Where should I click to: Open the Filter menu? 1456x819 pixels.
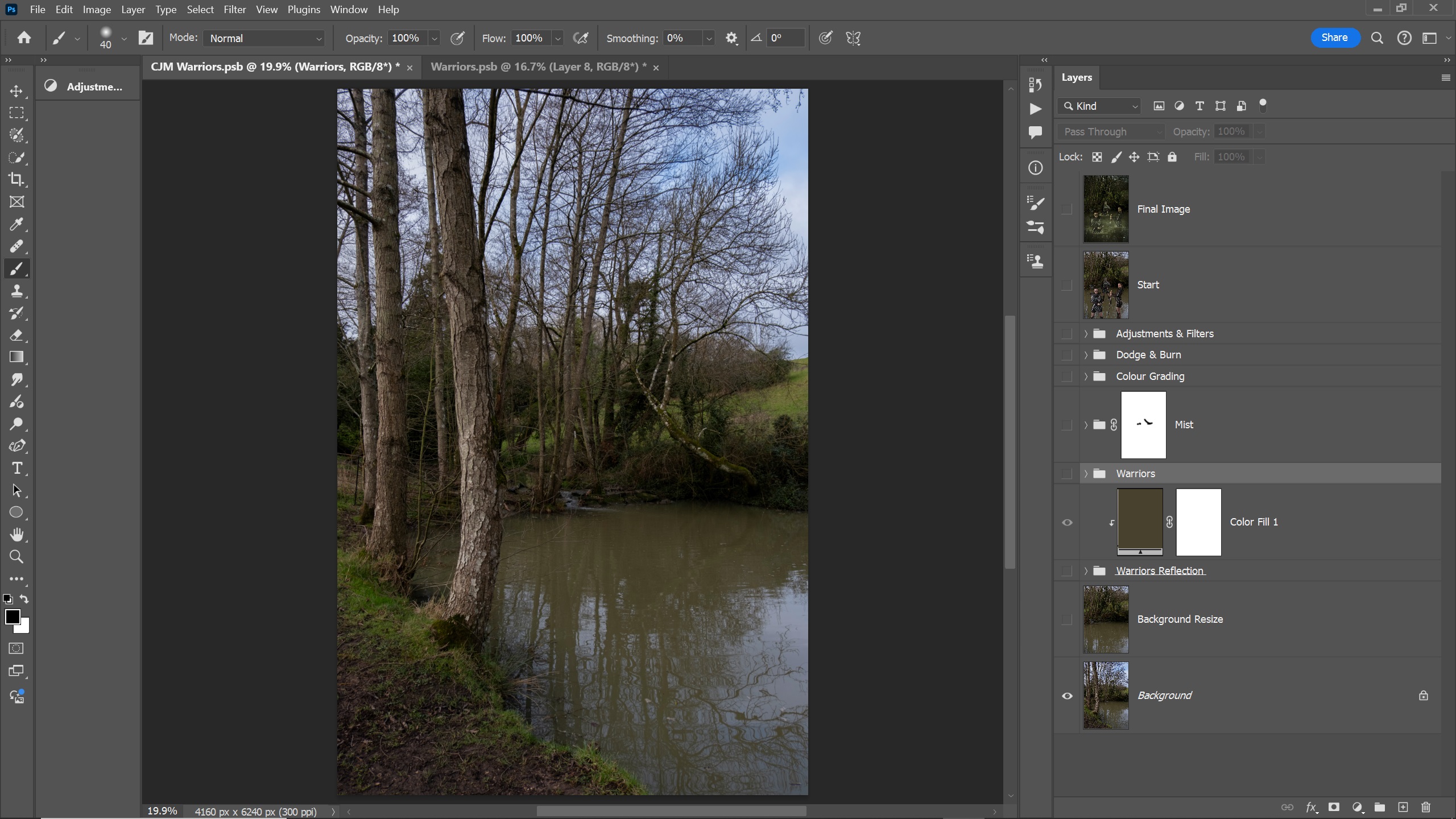234,10
